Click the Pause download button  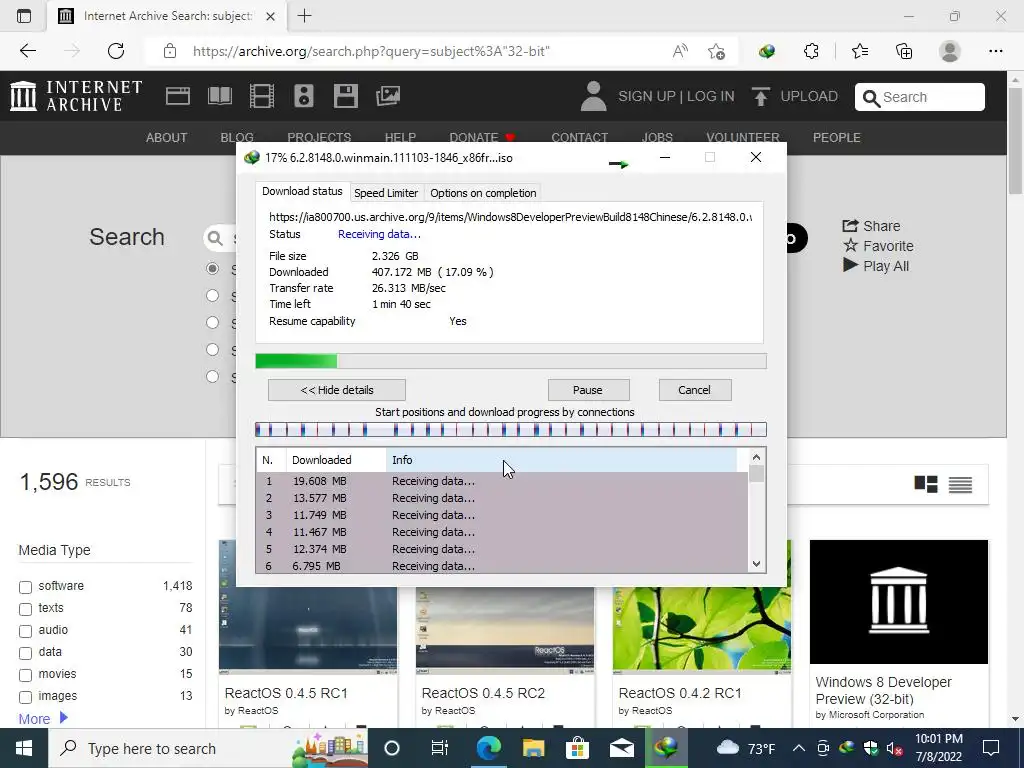(588, 390)
